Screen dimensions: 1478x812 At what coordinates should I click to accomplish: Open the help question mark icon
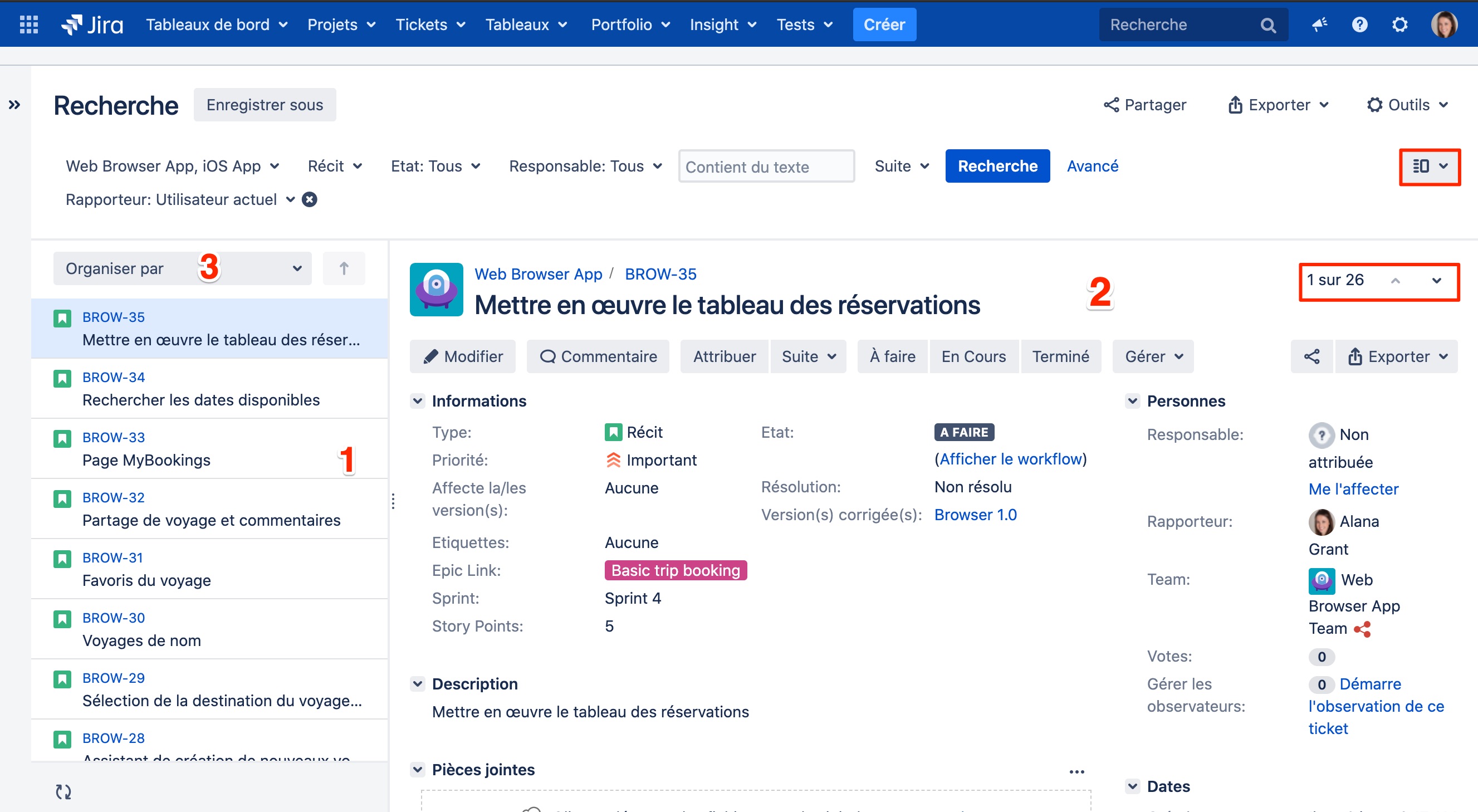(1359, 25)
